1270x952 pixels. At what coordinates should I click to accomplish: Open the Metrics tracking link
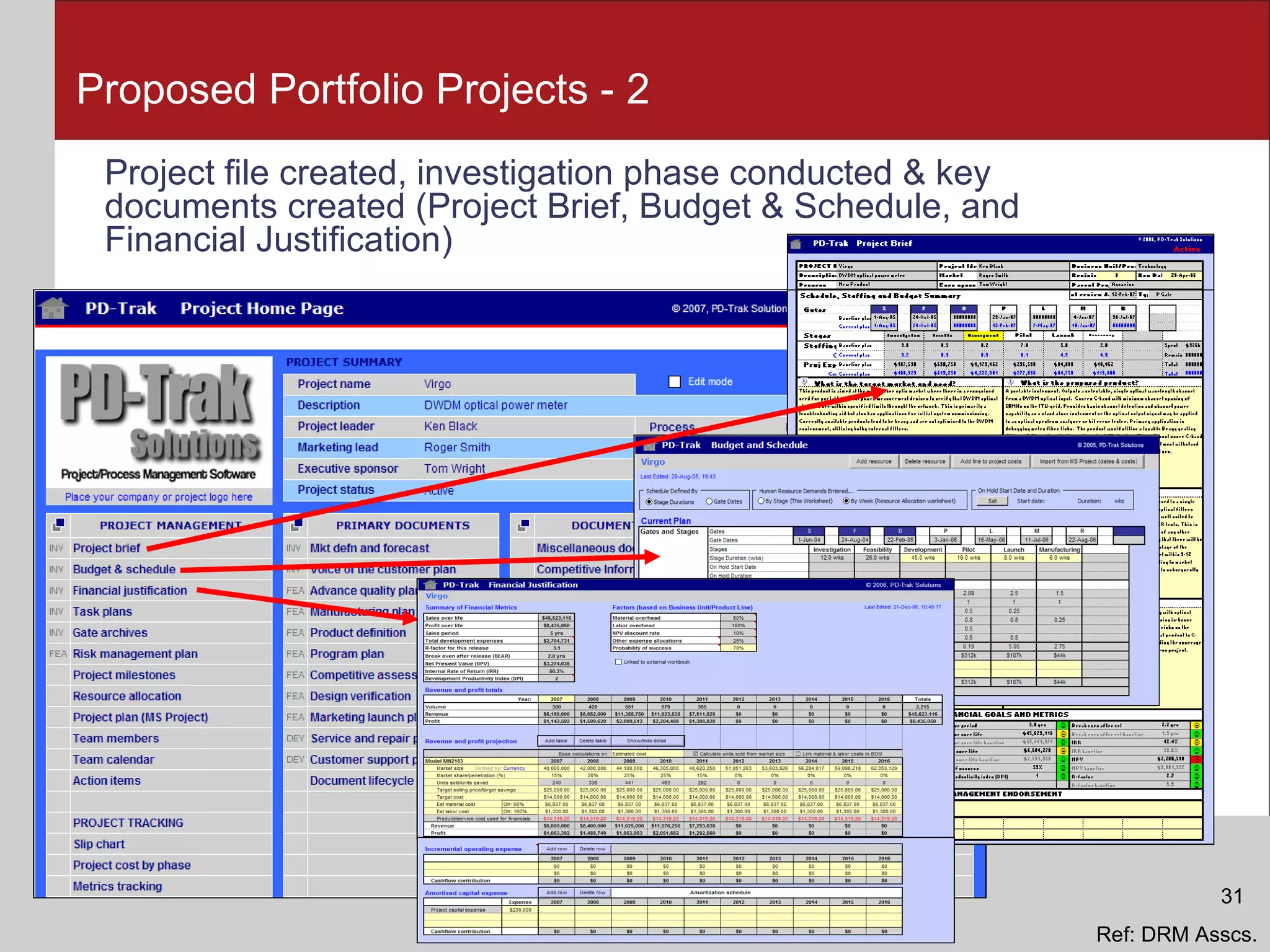point(117,886)
